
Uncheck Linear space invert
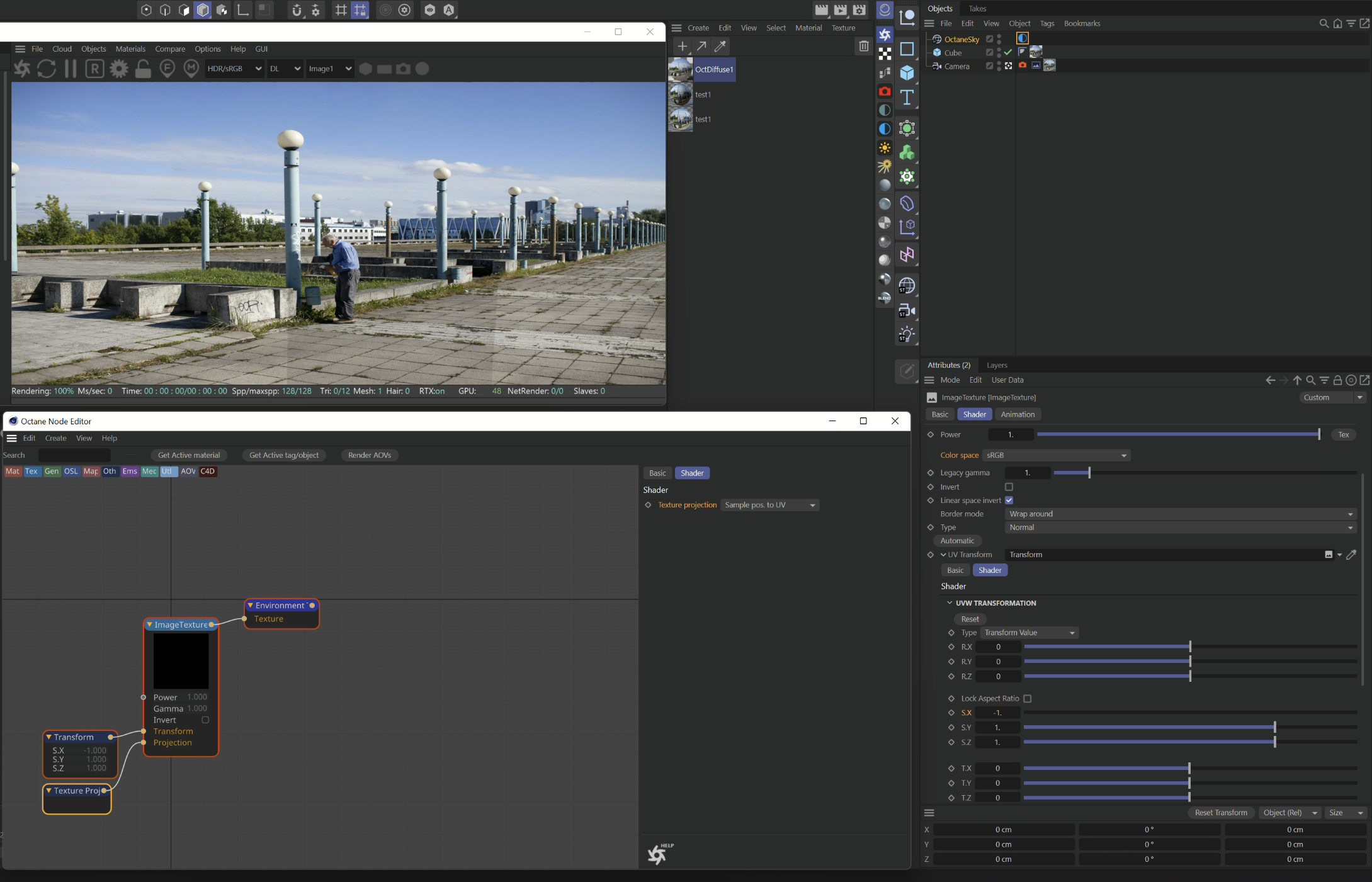pos(1009,500)
